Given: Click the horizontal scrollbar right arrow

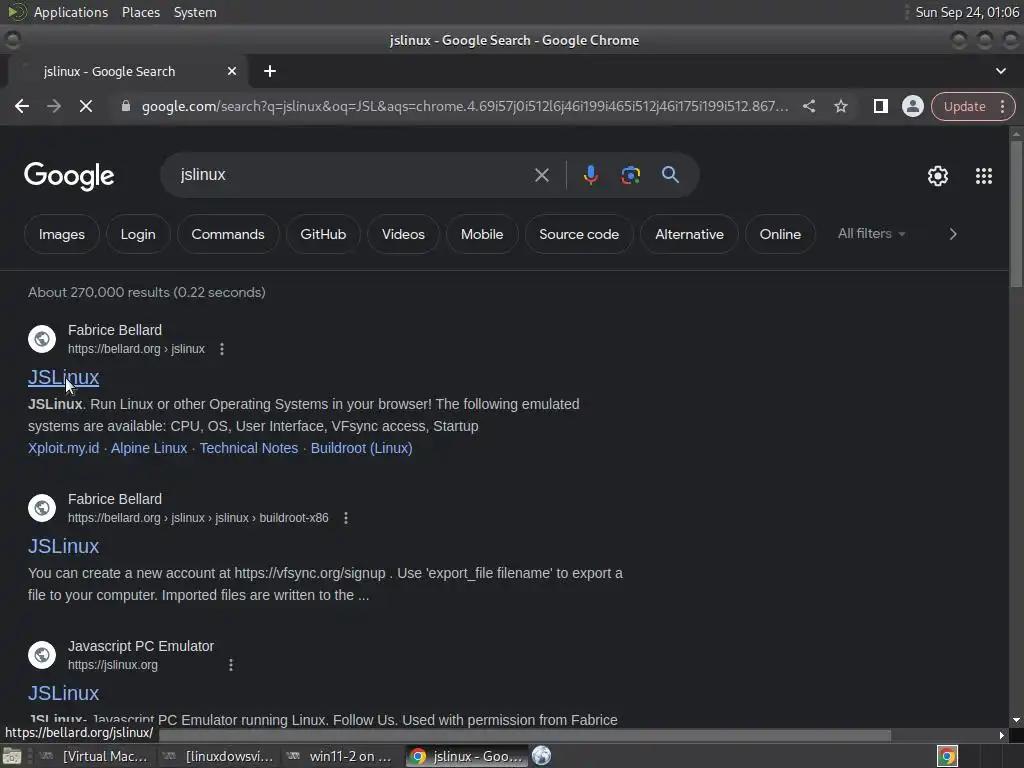Looking at the screenshot, I should tap(1001, 735).
